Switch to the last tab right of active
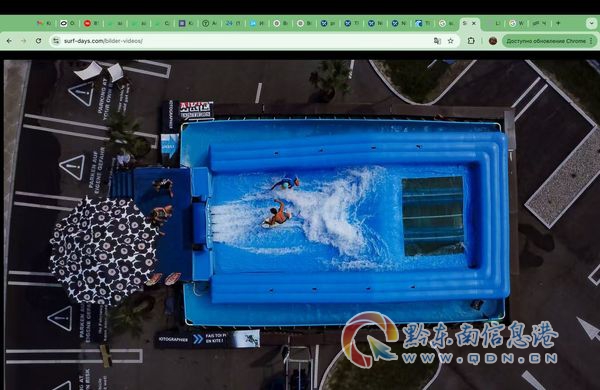 (x=539, y=23)
